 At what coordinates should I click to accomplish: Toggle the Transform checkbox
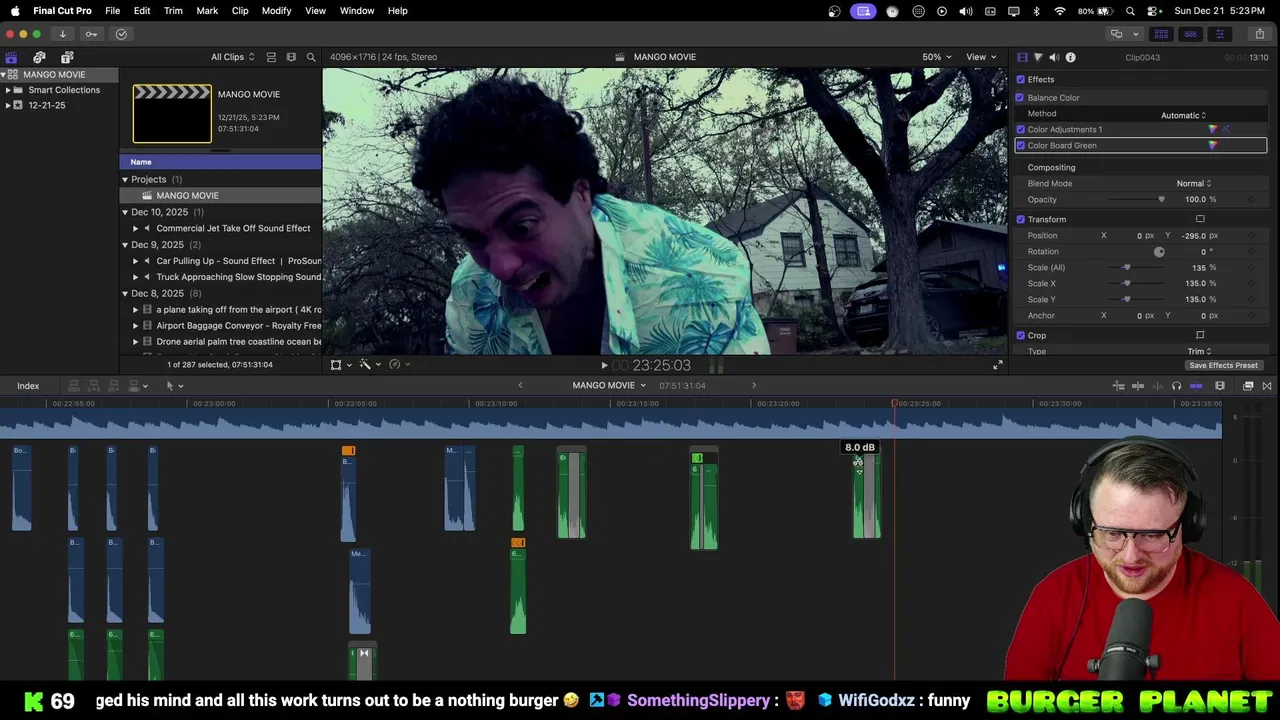coord(1020,219)
